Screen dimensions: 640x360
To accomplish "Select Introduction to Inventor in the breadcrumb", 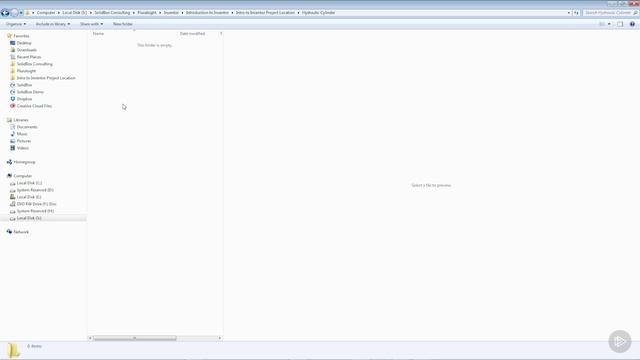I will click(x=207, y=13).
